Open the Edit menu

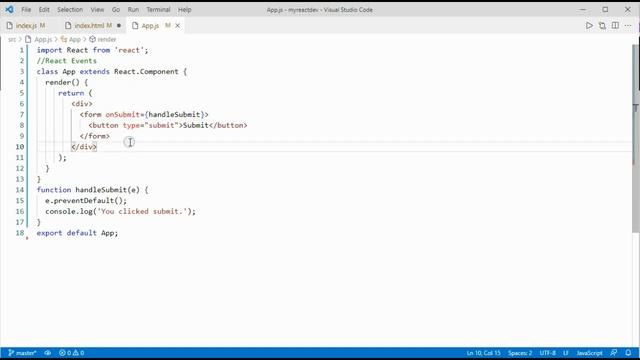(44, 9)
